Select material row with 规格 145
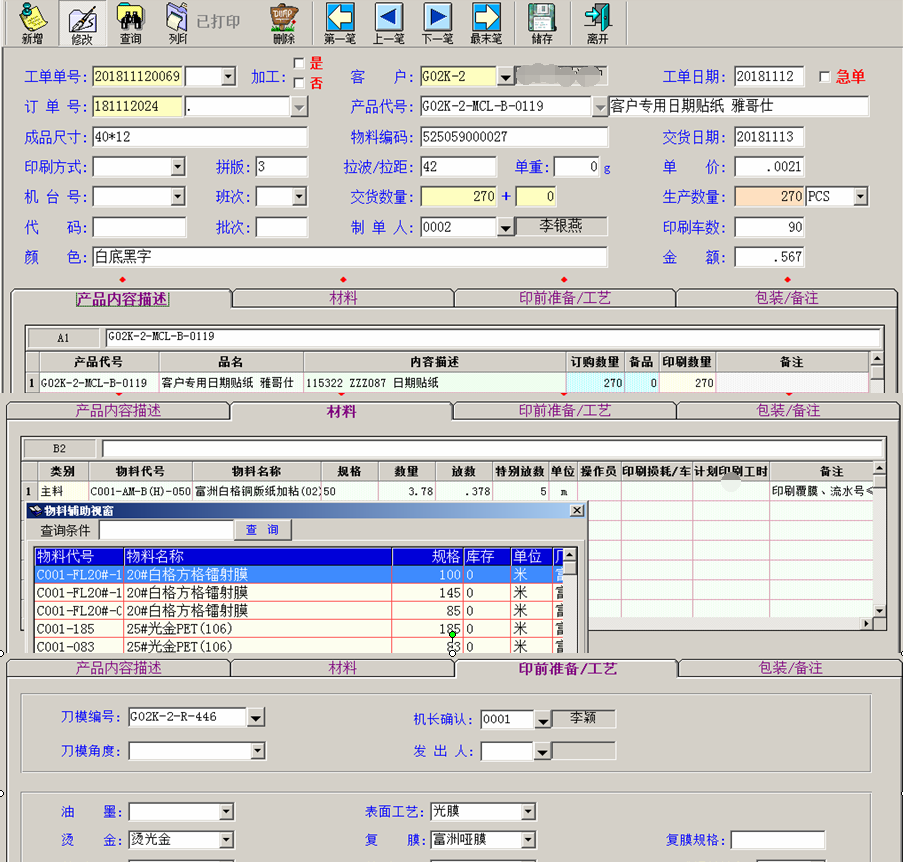Screen dimensions: 903x862 pyautogui.click(x=299, y=593)
